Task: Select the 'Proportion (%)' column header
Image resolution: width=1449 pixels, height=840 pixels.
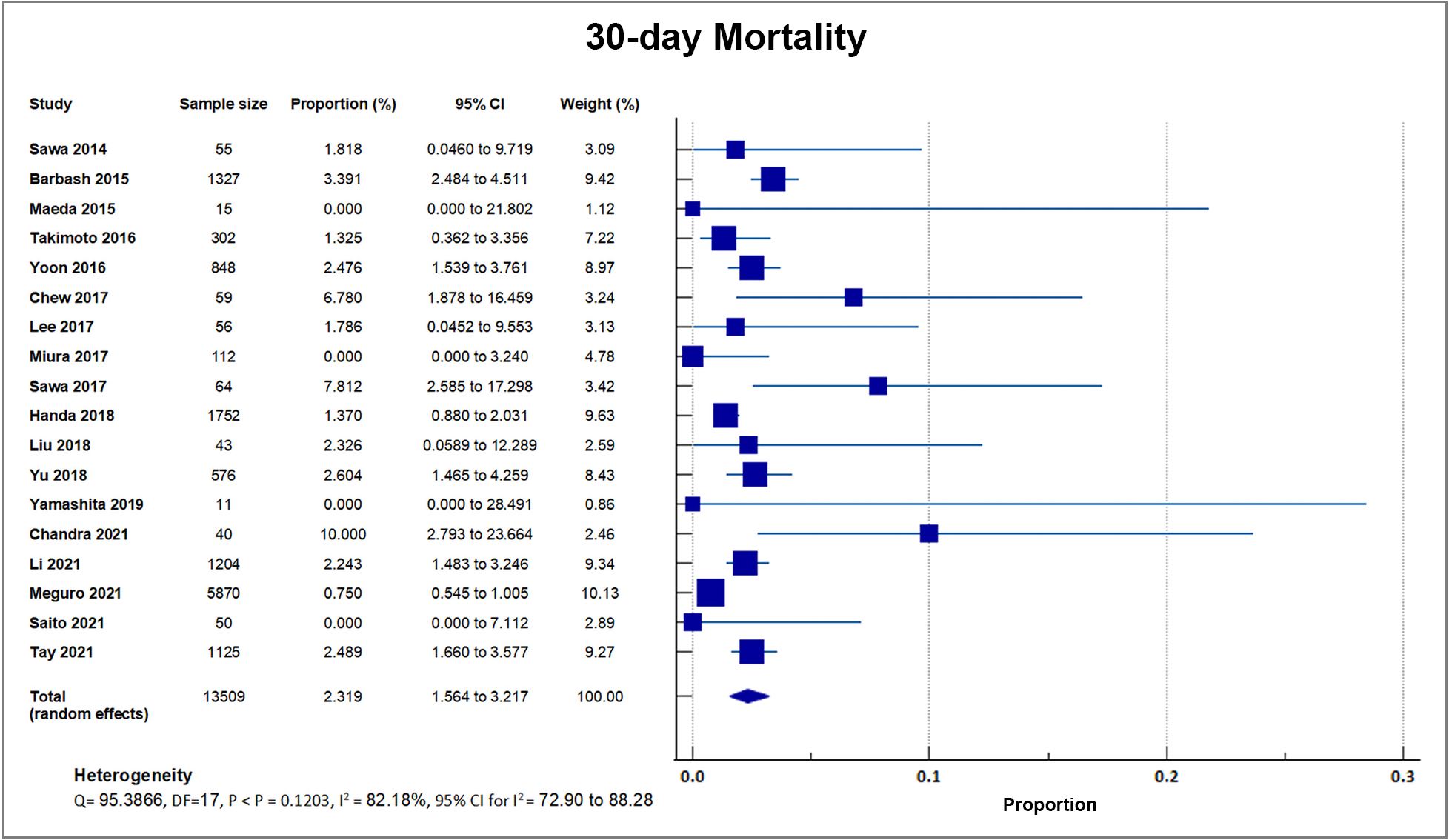Action: point(343,104)
